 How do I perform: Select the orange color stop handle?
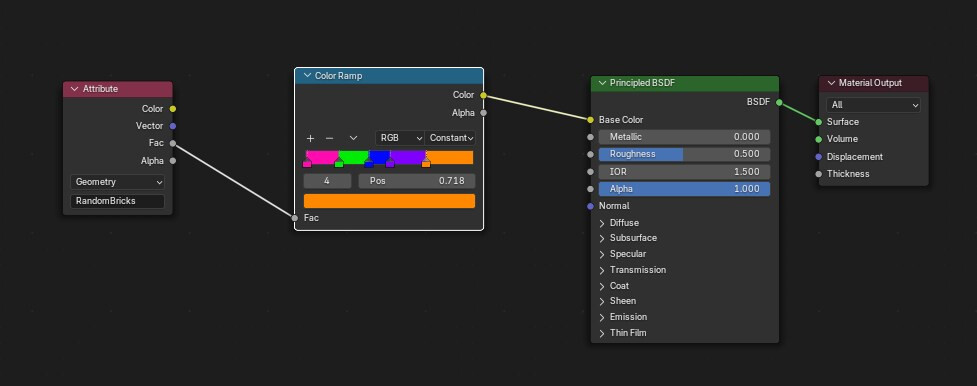(x=426, y=163)
